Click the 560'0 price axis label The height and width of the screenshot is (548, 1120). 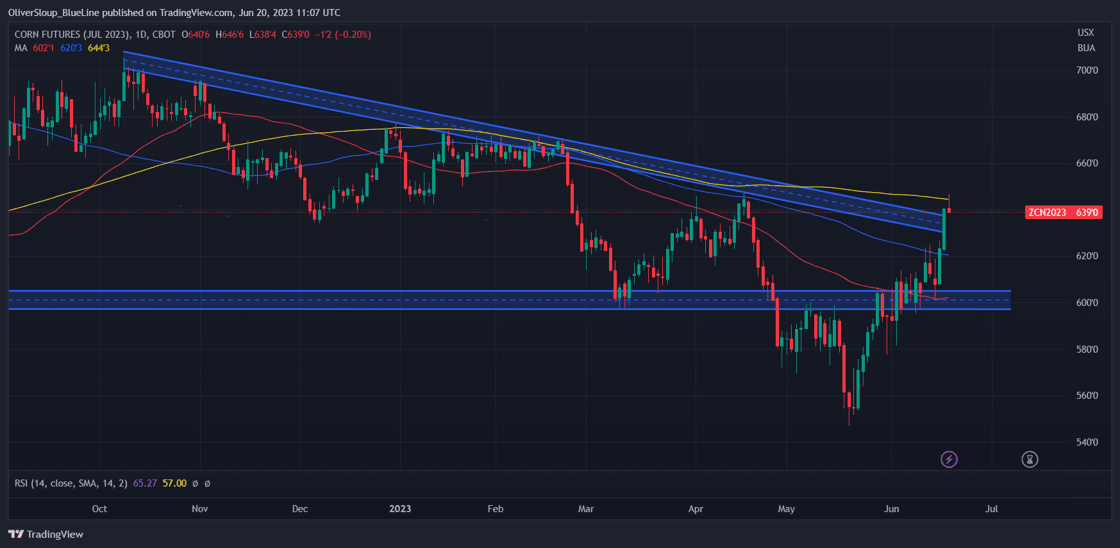(1089, 396)
